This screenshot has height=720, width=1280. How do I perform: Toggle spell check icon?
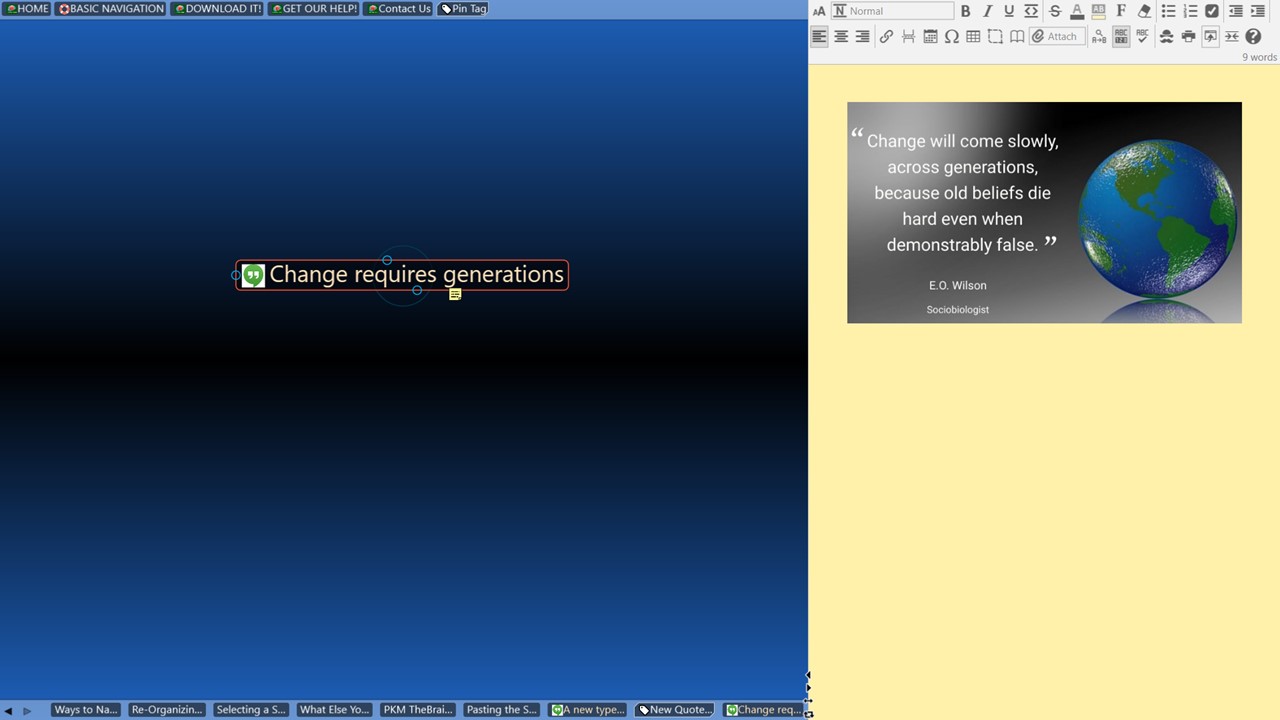[x=1143, y=37]
